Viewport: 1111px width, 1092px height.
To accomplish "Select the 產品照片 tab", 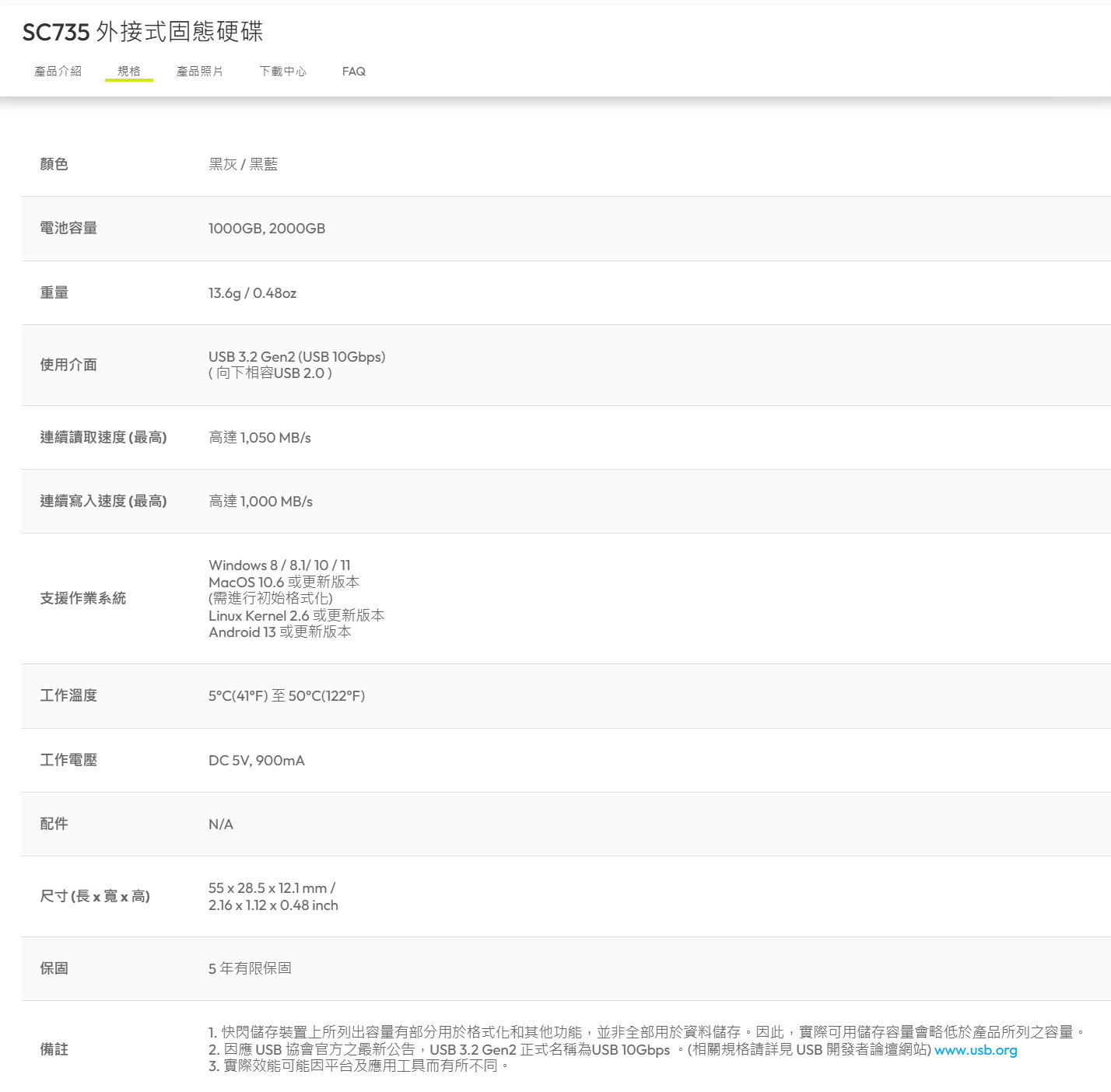I will pos(201,71).
